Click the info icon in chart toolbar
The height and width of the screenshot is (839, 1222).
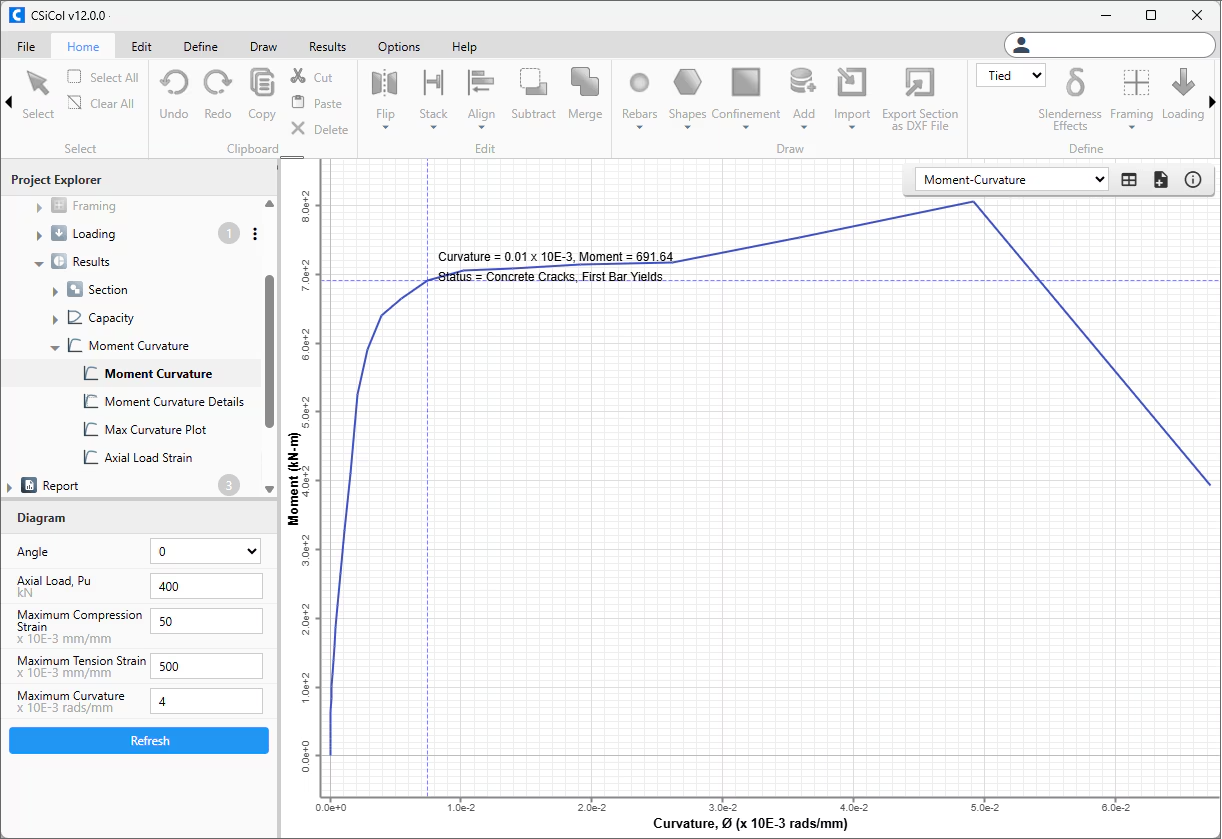point(1192,180)
